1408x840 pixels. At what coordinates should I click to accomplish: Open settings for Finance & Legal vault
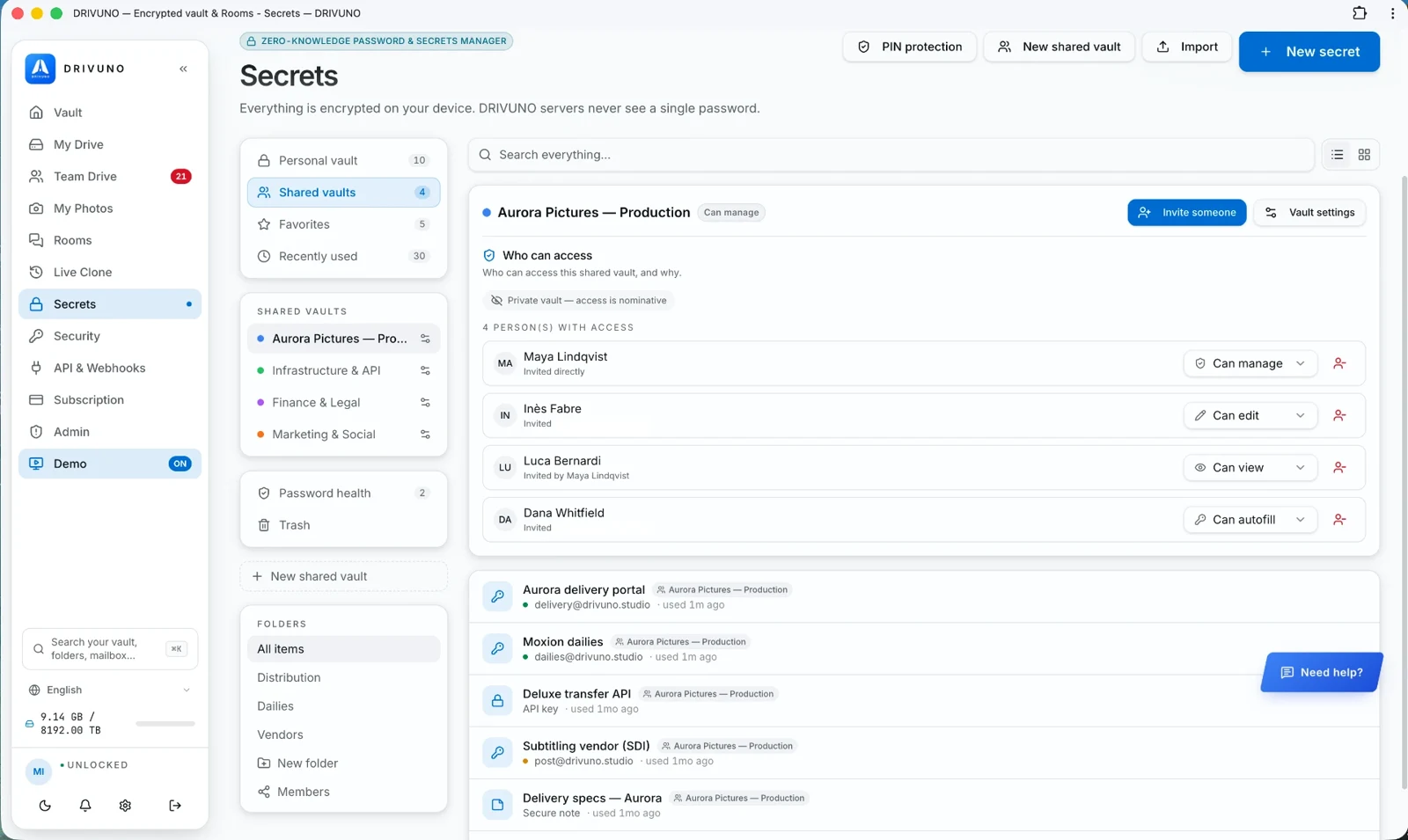point(425,403)
